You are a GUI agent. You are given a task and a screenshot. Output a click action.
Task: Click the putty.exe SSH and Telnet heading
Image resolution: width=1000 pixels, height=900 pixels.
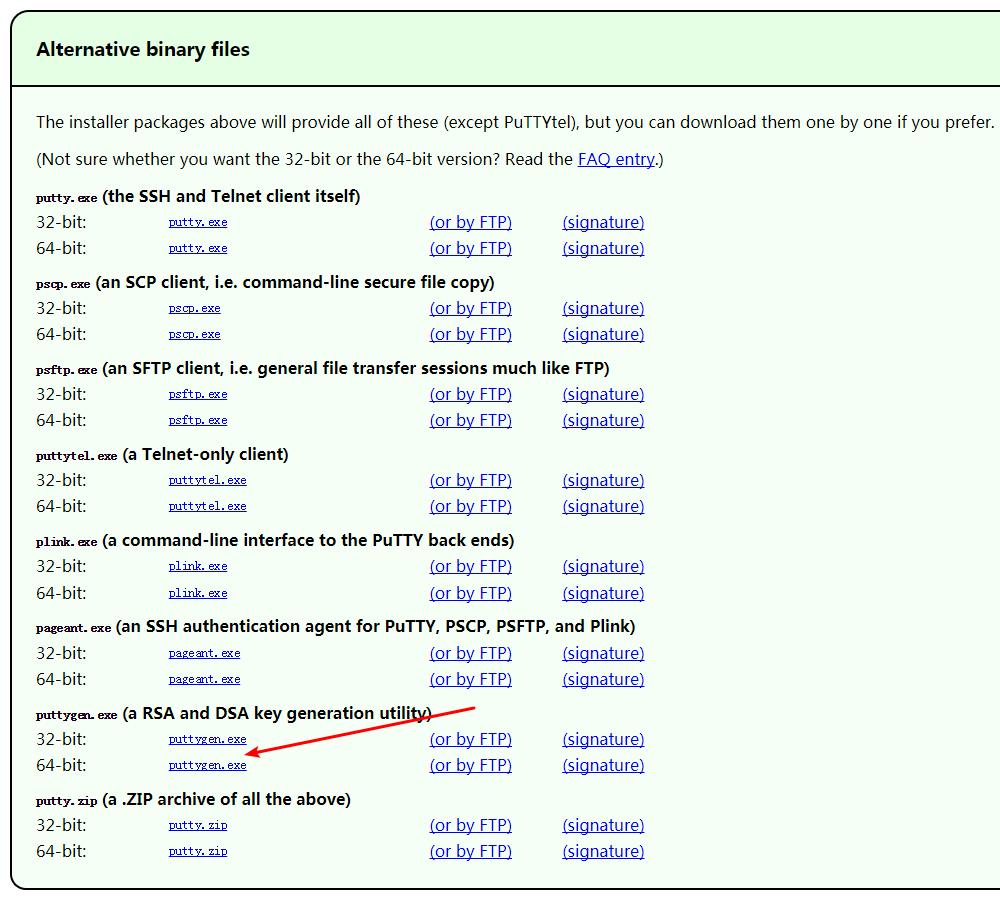[198, 196]
